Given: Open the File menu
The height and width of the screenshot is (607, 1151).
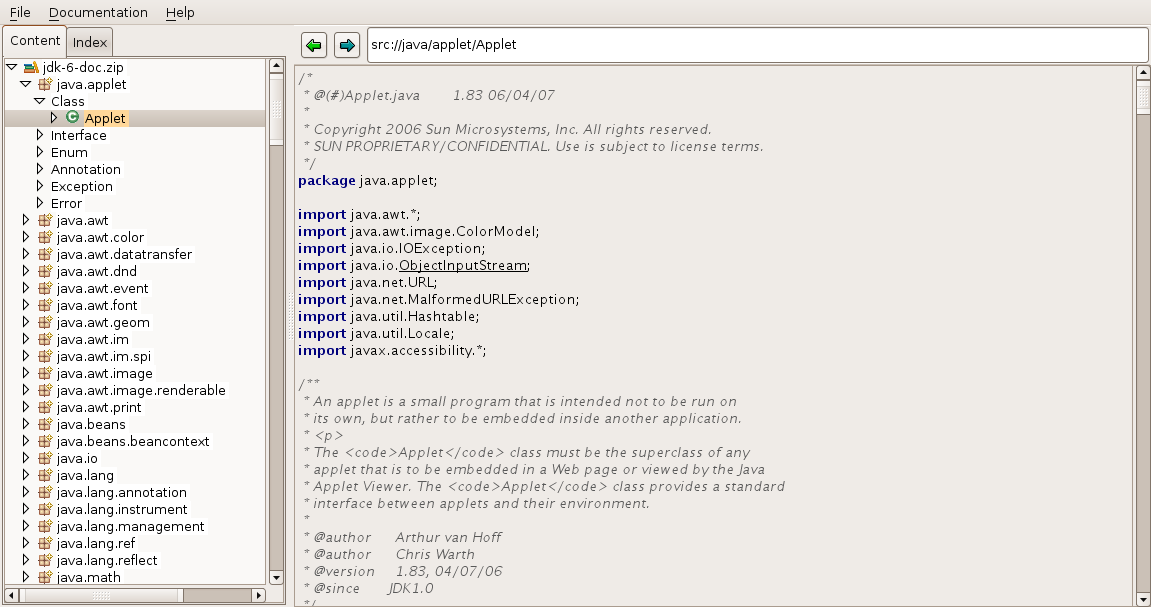Looking at the screenshot, I should tap(20, 12).
